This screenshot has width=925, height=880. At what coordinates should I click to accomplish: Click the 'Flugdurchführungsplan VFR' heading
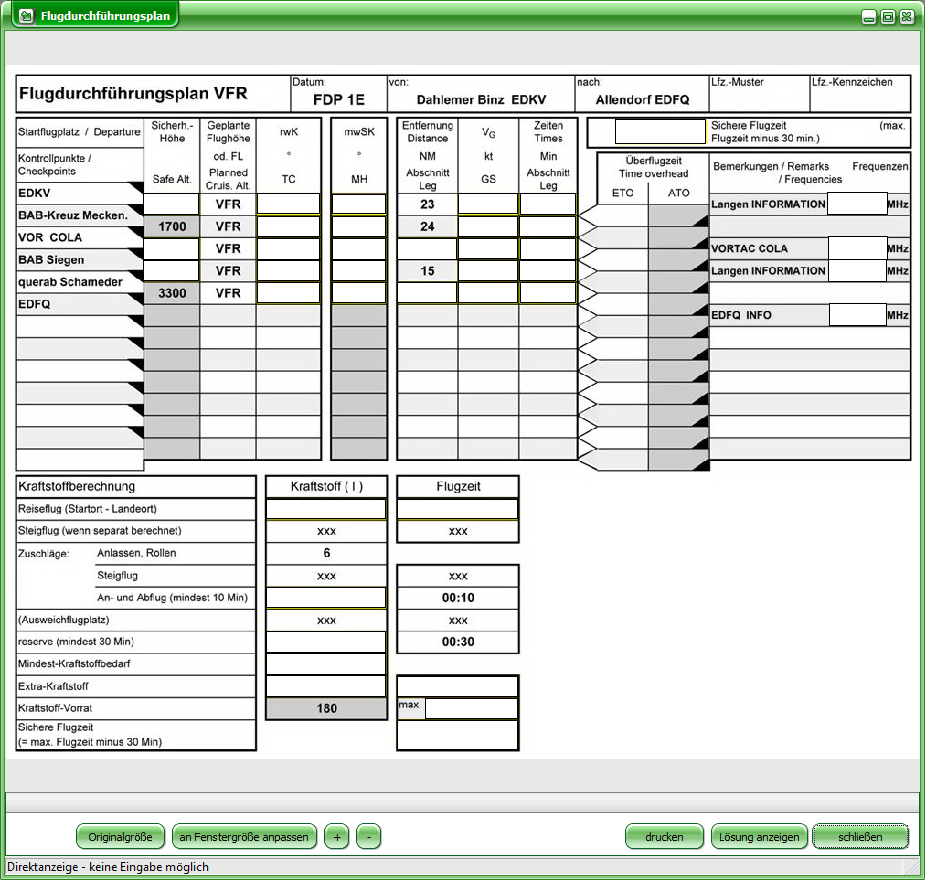133,93
